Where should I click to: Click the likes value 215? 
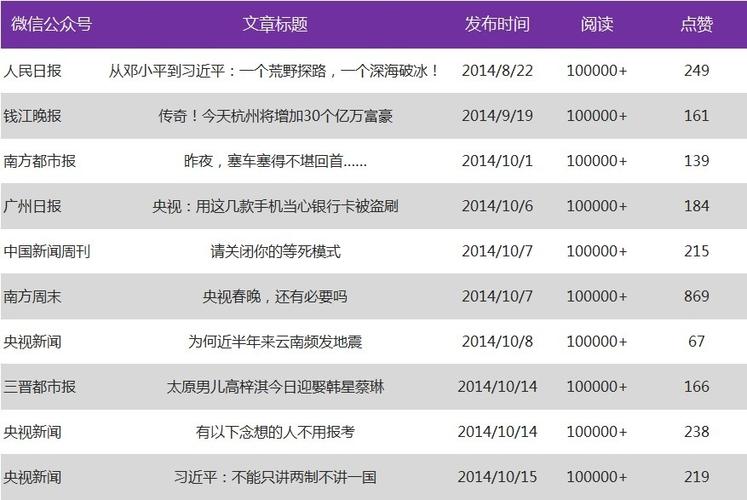(x=697, y=251)
